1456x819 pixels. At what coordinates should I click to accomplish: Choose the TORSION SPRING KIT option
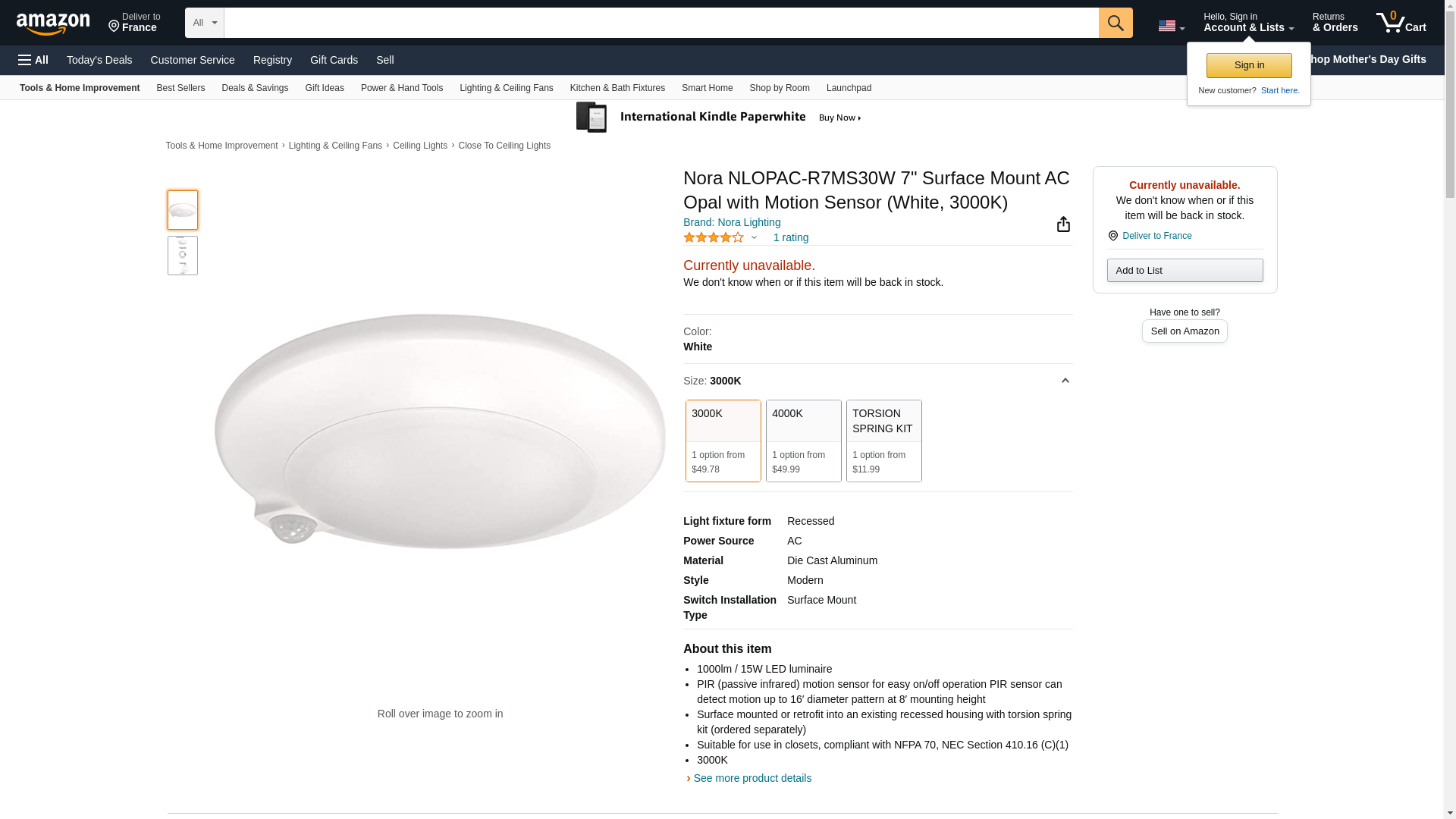click(883, 441)
